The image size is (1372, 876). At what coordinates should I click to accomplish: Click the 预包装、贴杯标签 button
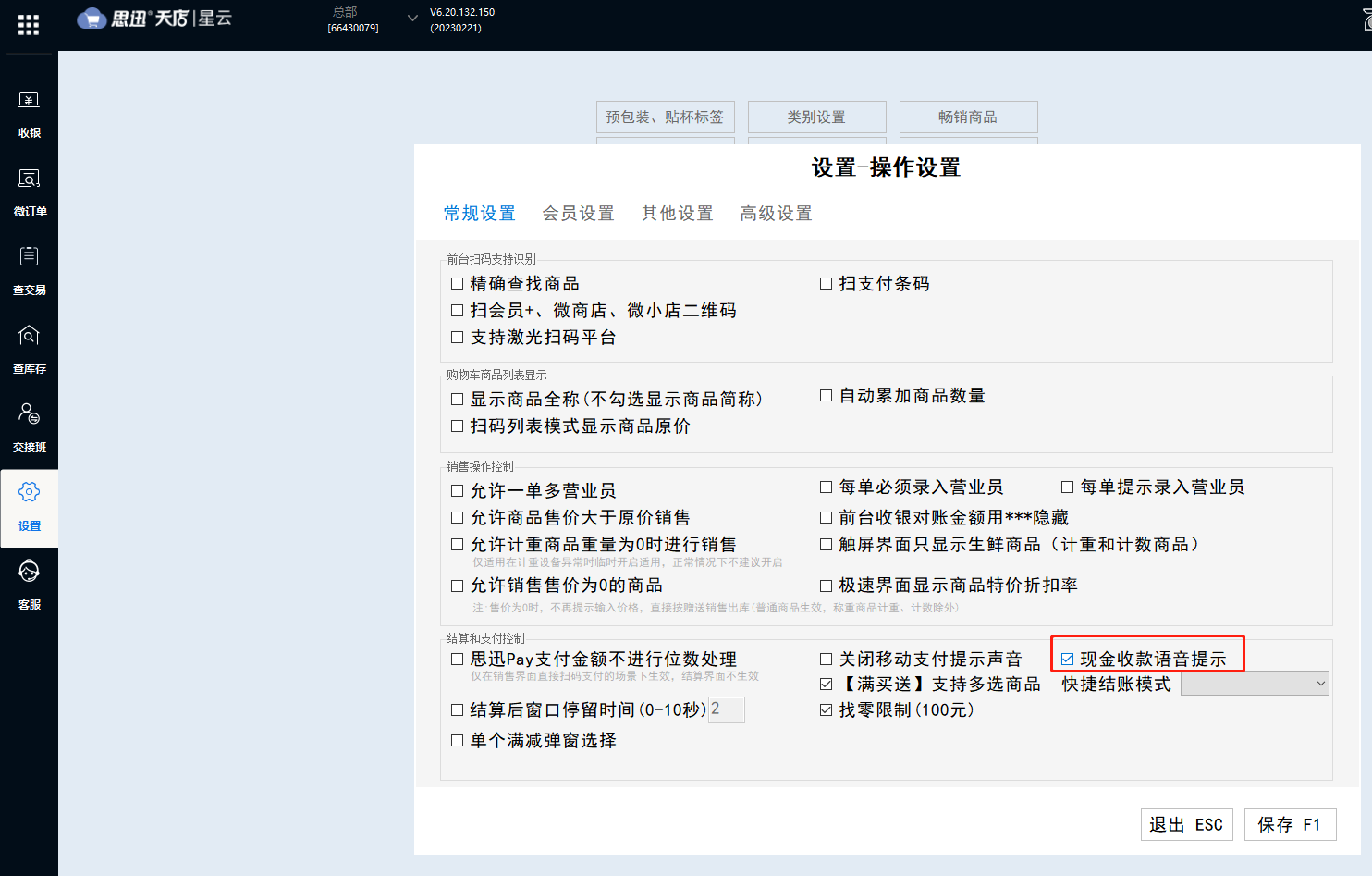click(x=665, y=117)
